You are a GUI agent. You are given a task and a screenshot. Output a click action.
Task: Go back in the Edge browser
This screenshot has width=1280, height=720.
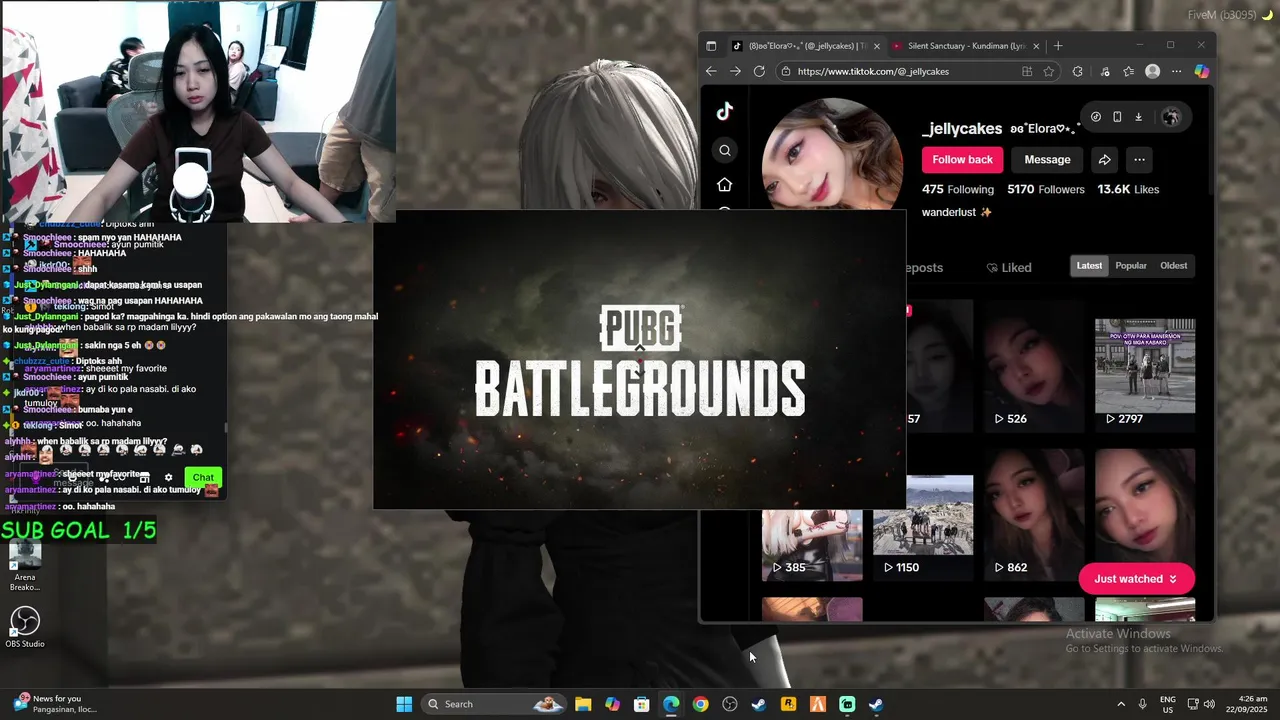711,71
